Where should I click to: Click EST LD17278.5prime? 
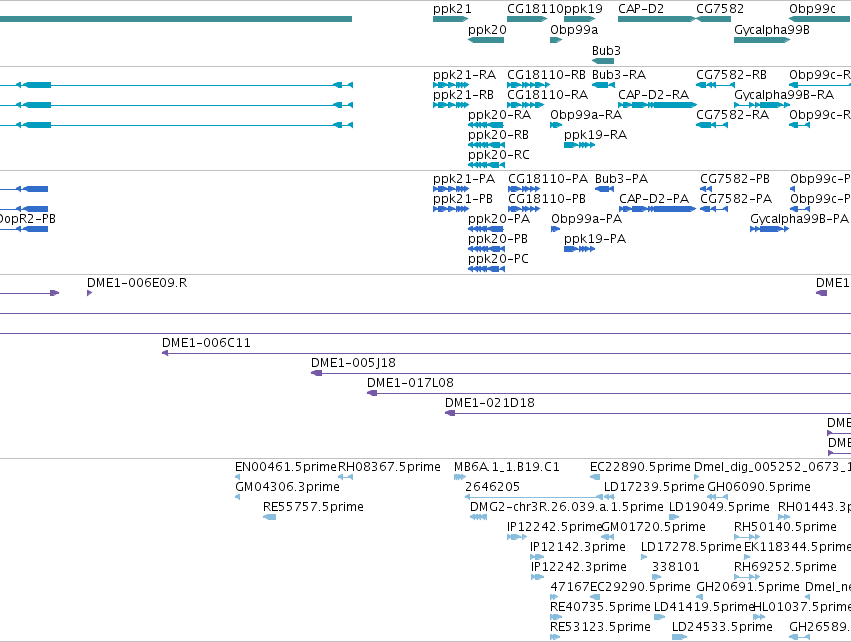pos(646,557)
